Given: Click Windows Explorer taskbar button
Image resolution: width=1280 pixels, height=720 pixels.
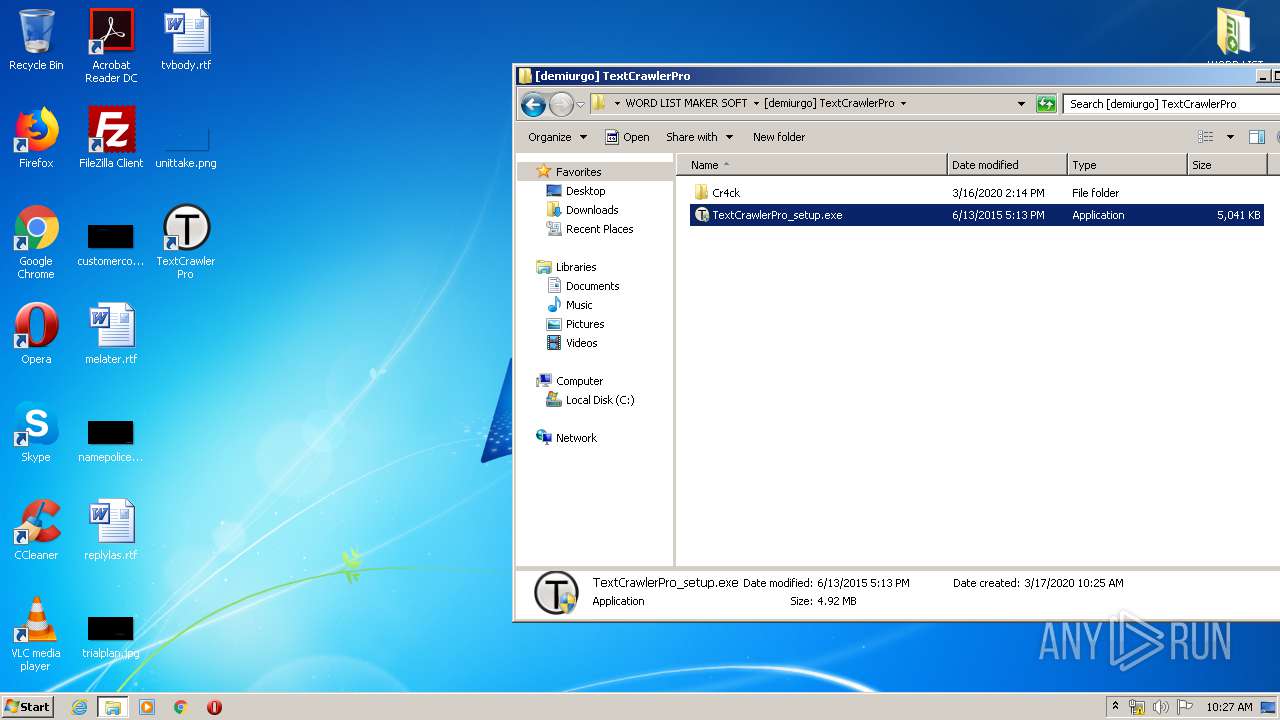Looking at the screenshot, I should pyautogui.click(x=113, y=707).
